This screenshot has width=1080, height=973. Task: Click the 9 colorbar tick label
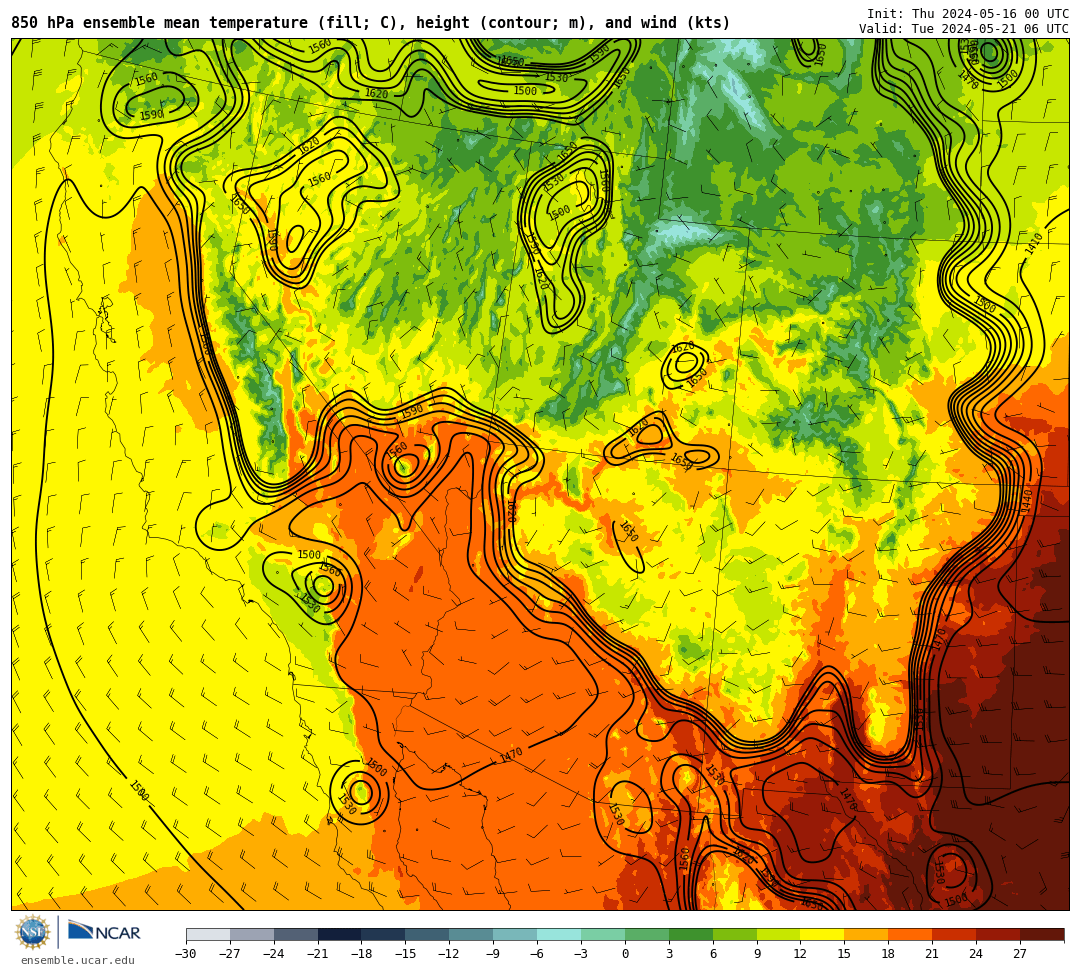[x=757, y=954]
